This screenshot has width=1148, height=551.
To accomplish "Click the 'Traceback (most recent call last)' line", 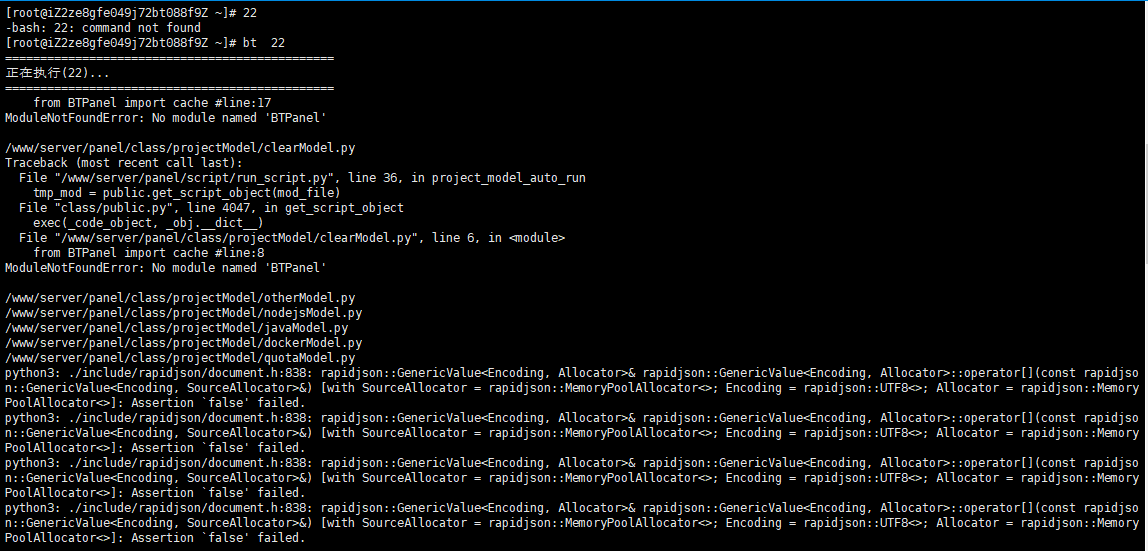I will point(124,163).
